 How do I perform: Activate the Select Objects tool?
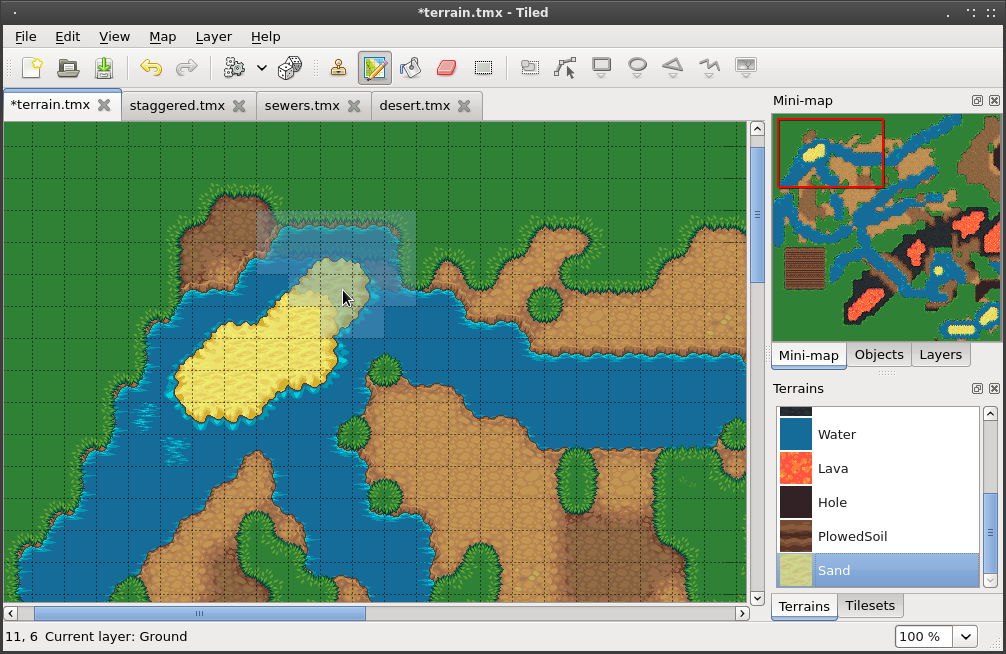coord(530,68)
